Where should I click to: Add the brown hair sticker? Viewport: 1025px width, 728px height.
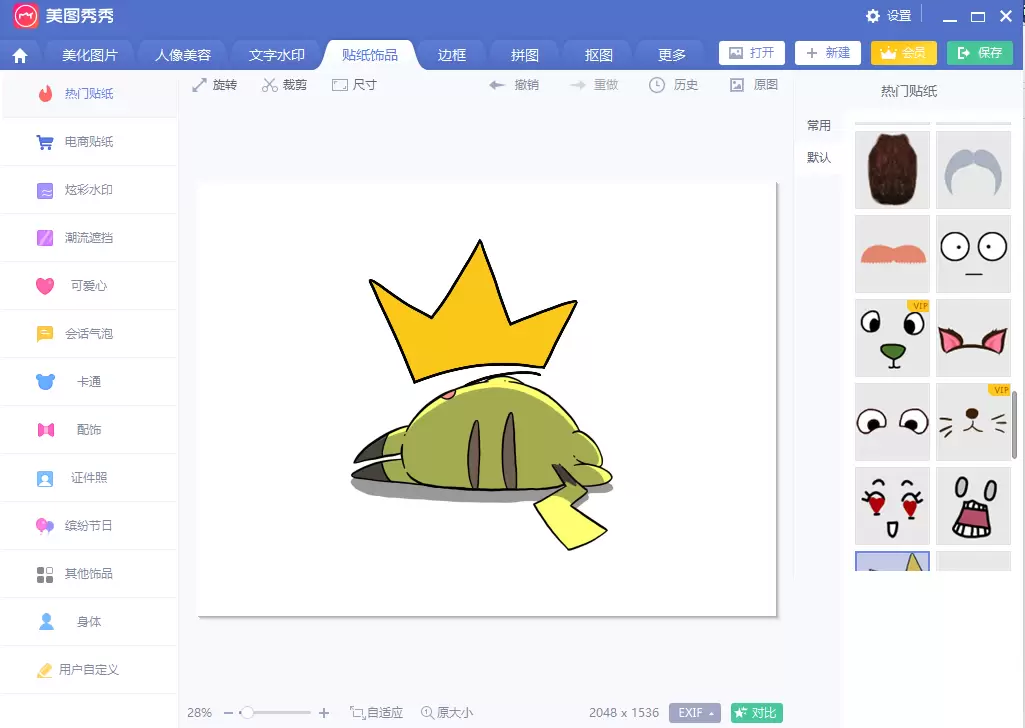click(x=892, y=170)
